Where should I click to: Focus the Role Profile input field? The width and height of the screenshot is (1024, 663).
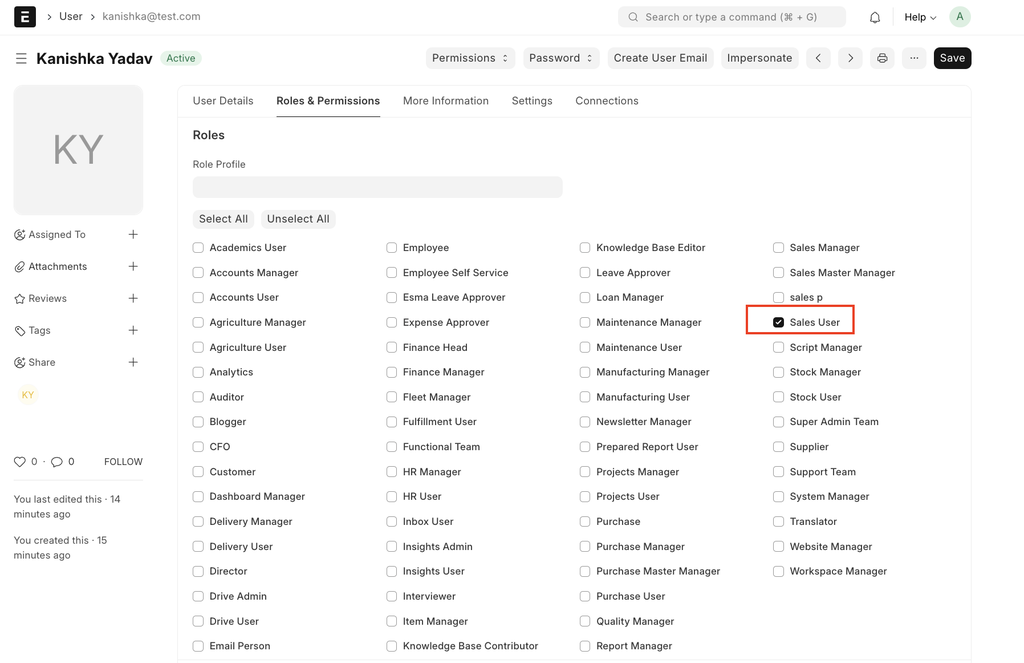coord(377,187)
